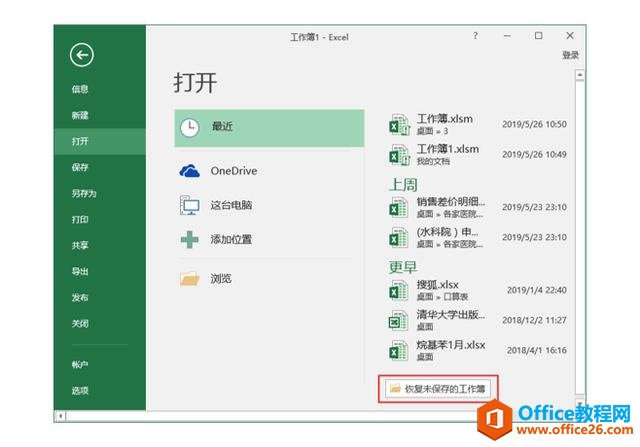Open recent file 搜狐.xlsx
Screen dimensions: 640x447
coord(478,290)
